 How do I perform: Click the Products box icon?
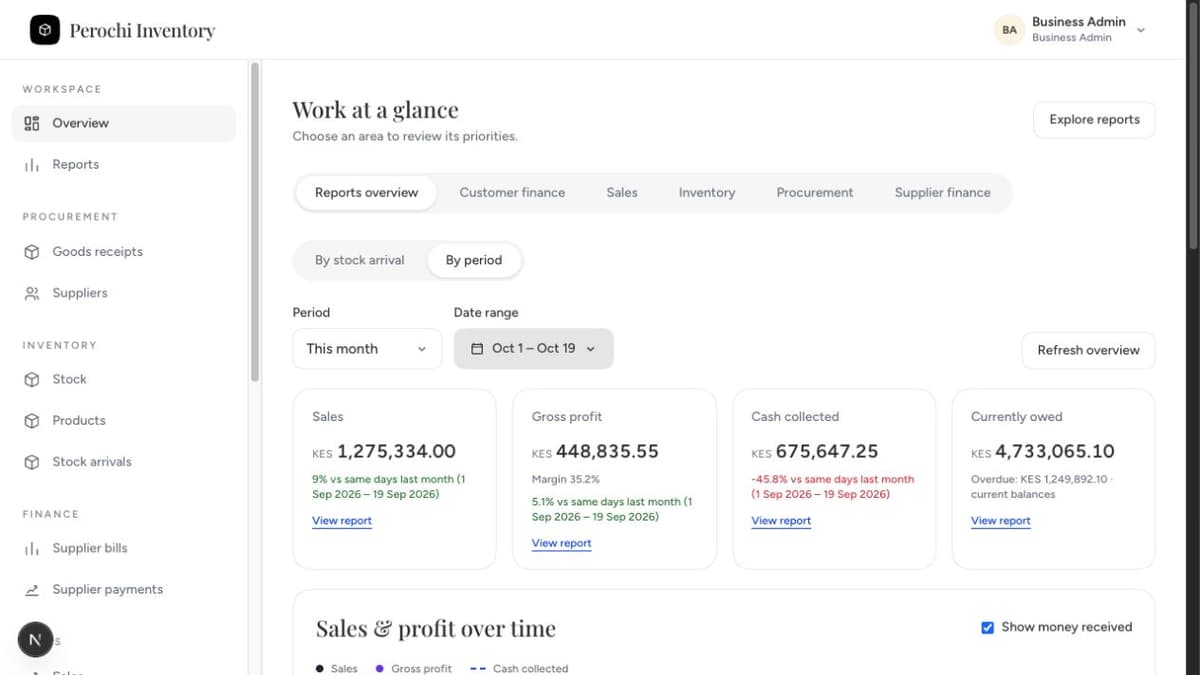(x=32, y=421)
